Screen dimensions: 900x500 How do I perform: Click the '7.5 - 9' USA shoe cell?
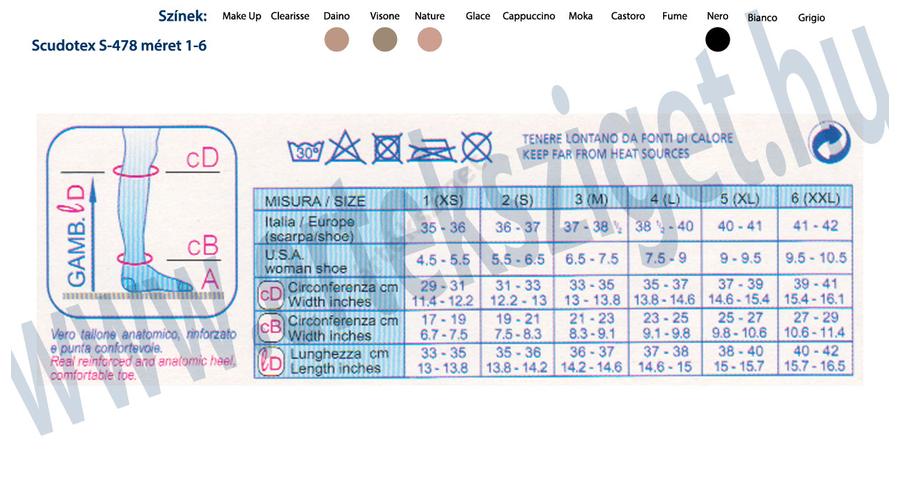[x=665, y=258]
